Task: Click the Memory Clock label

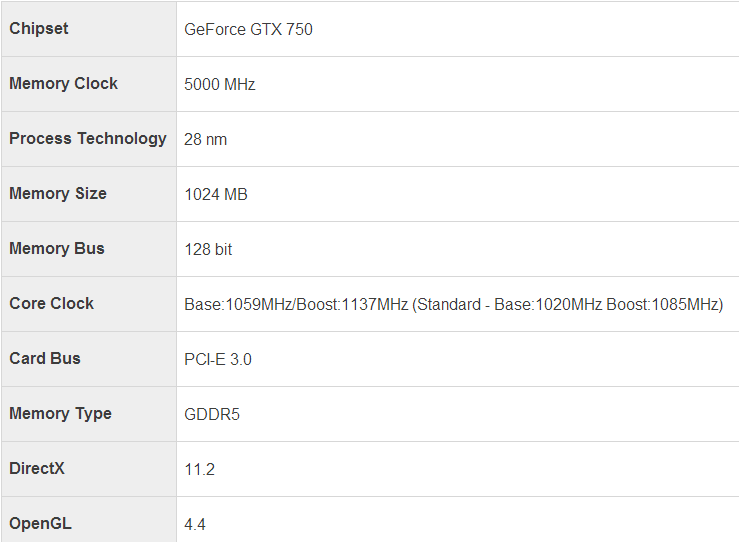Action: tap(63, 83)
